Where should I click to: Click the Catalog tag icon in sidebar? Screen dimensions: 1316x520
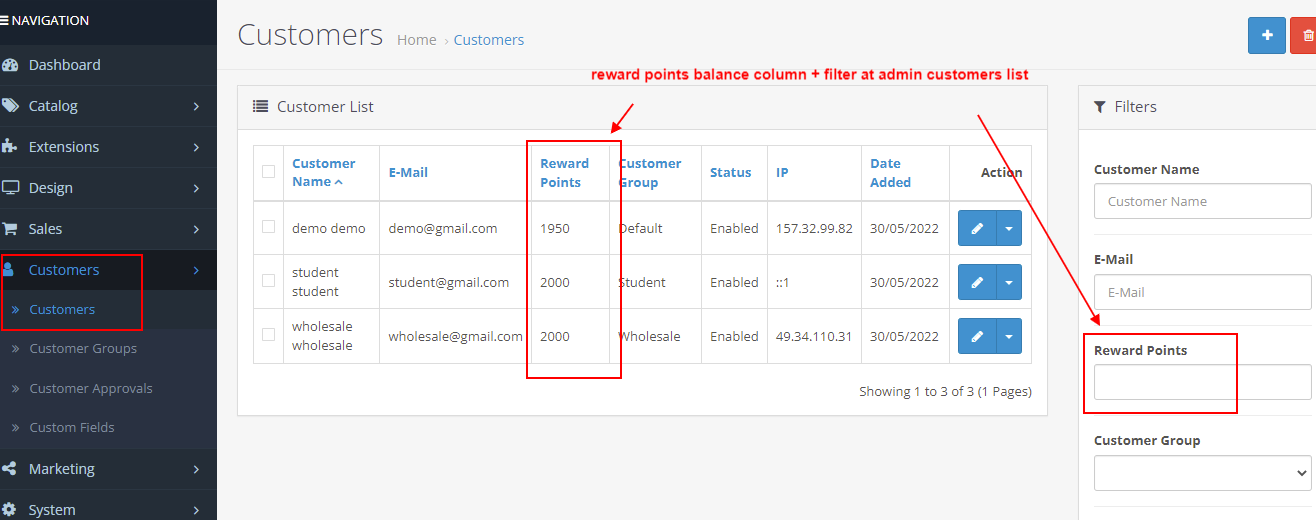11,106
